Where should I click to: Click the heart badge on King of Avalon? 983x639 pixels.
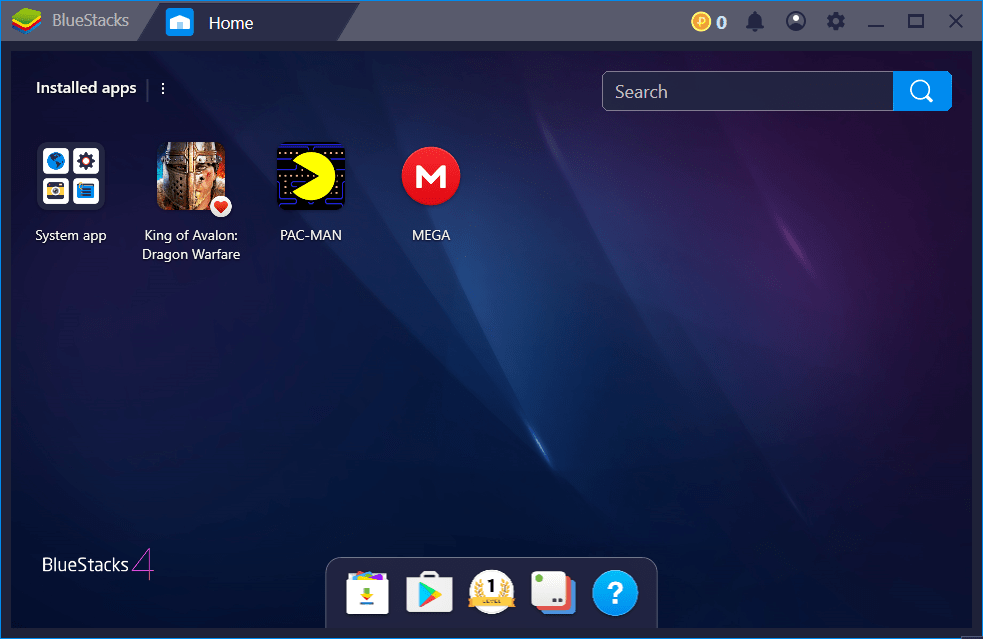click(221, 206)
